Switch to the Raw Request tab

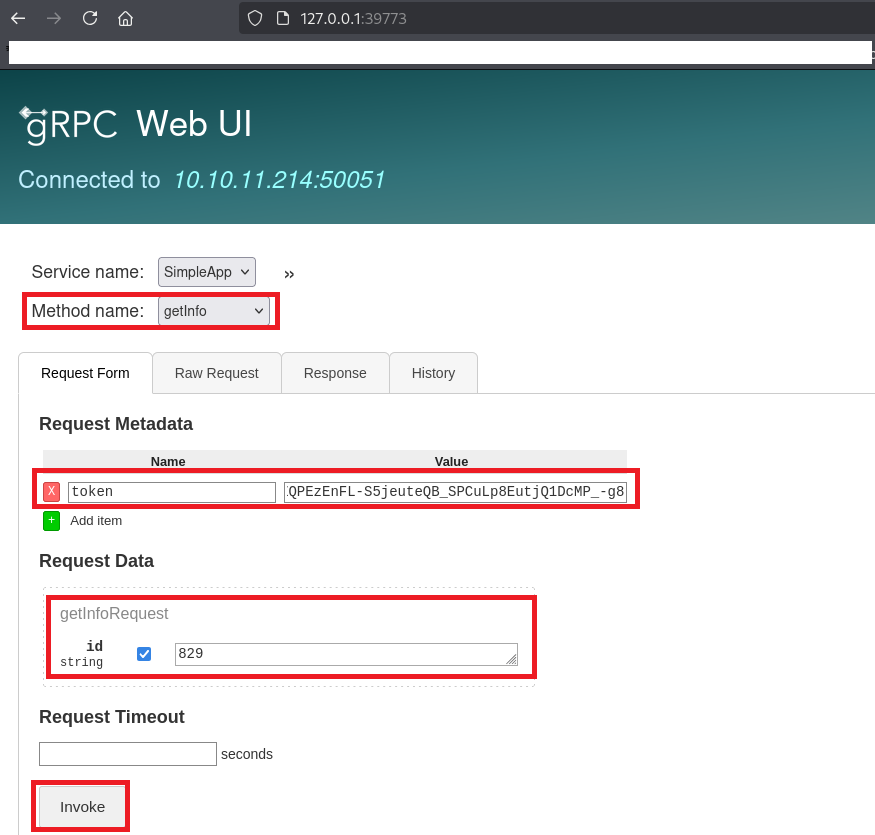click(216, 373)
